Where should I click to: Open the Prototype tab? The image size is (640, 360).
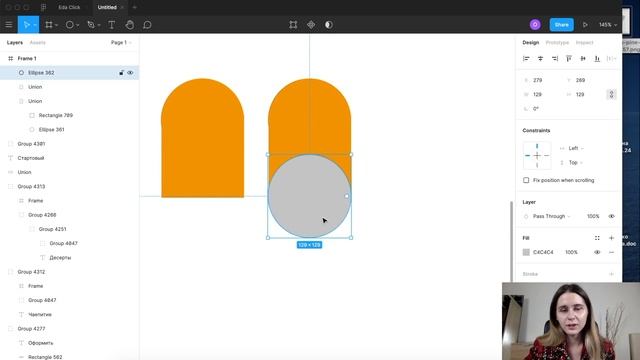(557, 42)
